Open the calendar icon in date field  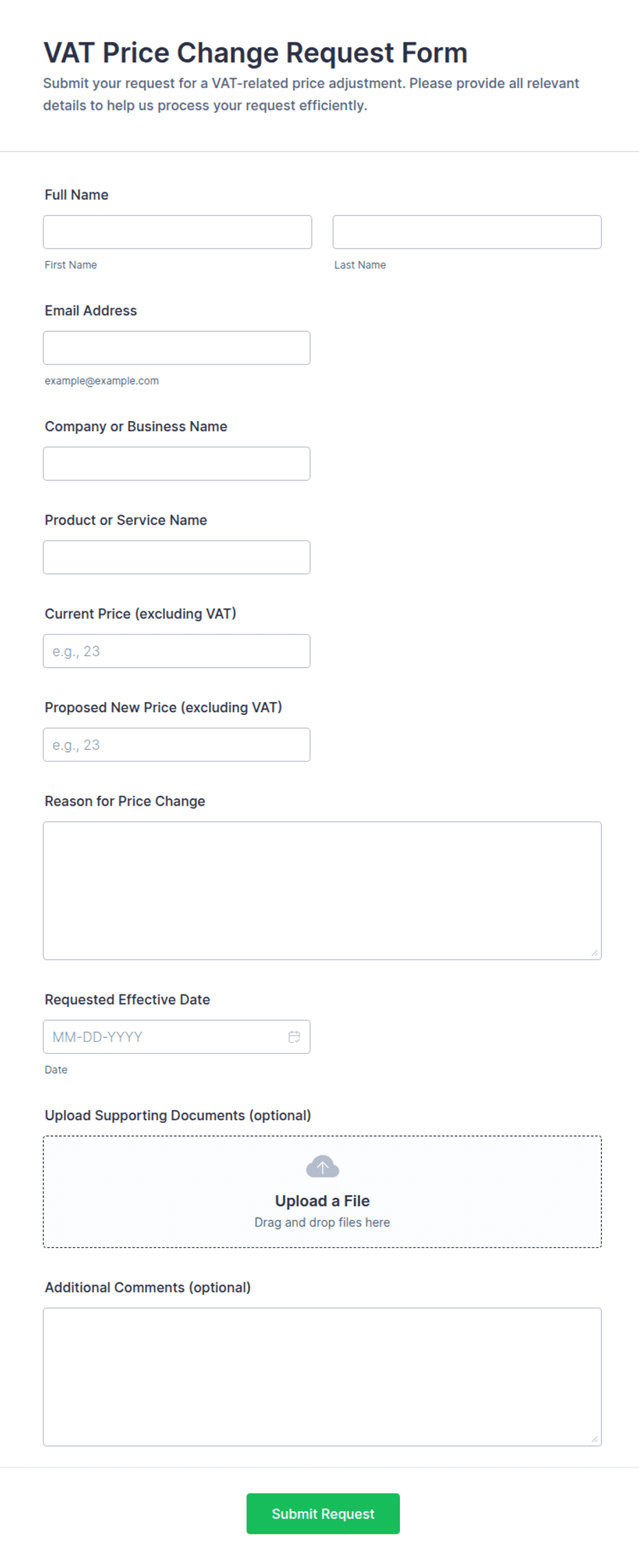pyautogui.click(x=294, y=1036)
